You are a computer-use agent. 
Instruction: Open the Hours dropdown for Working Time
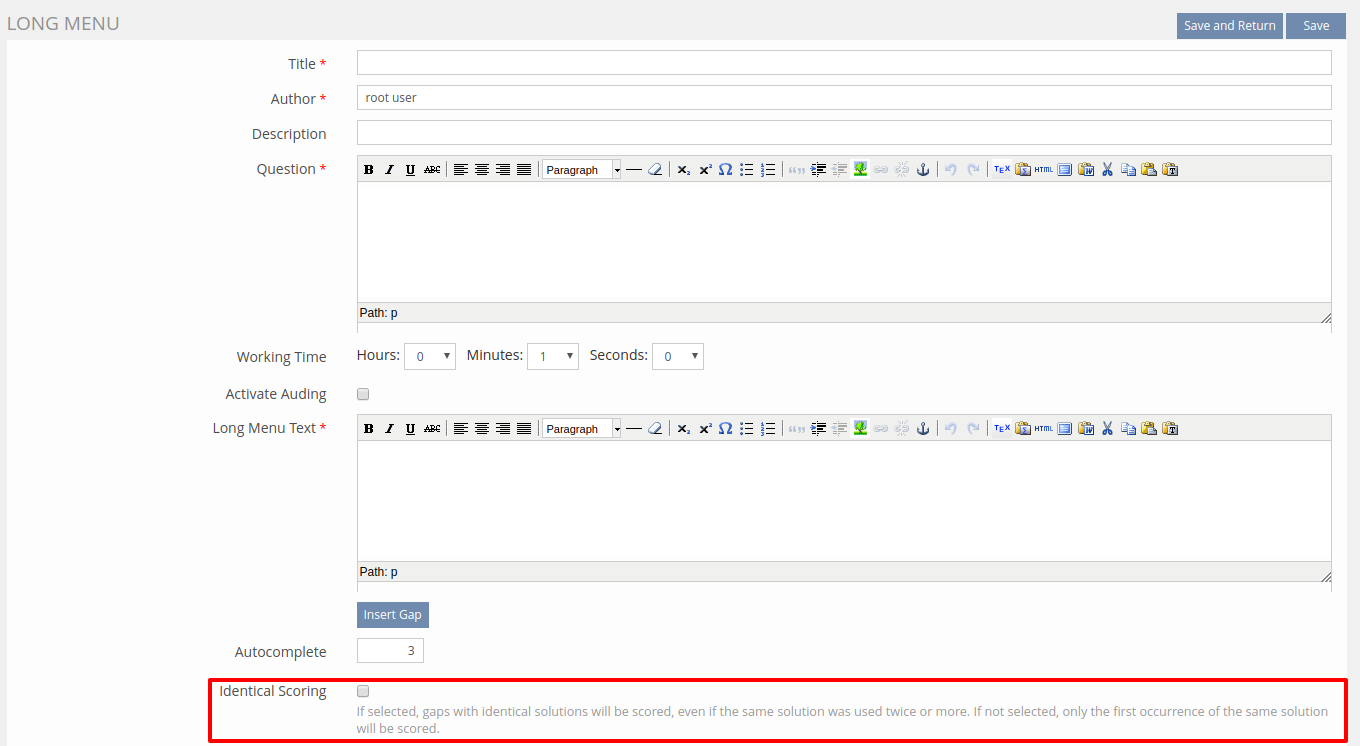pos(430,356)
